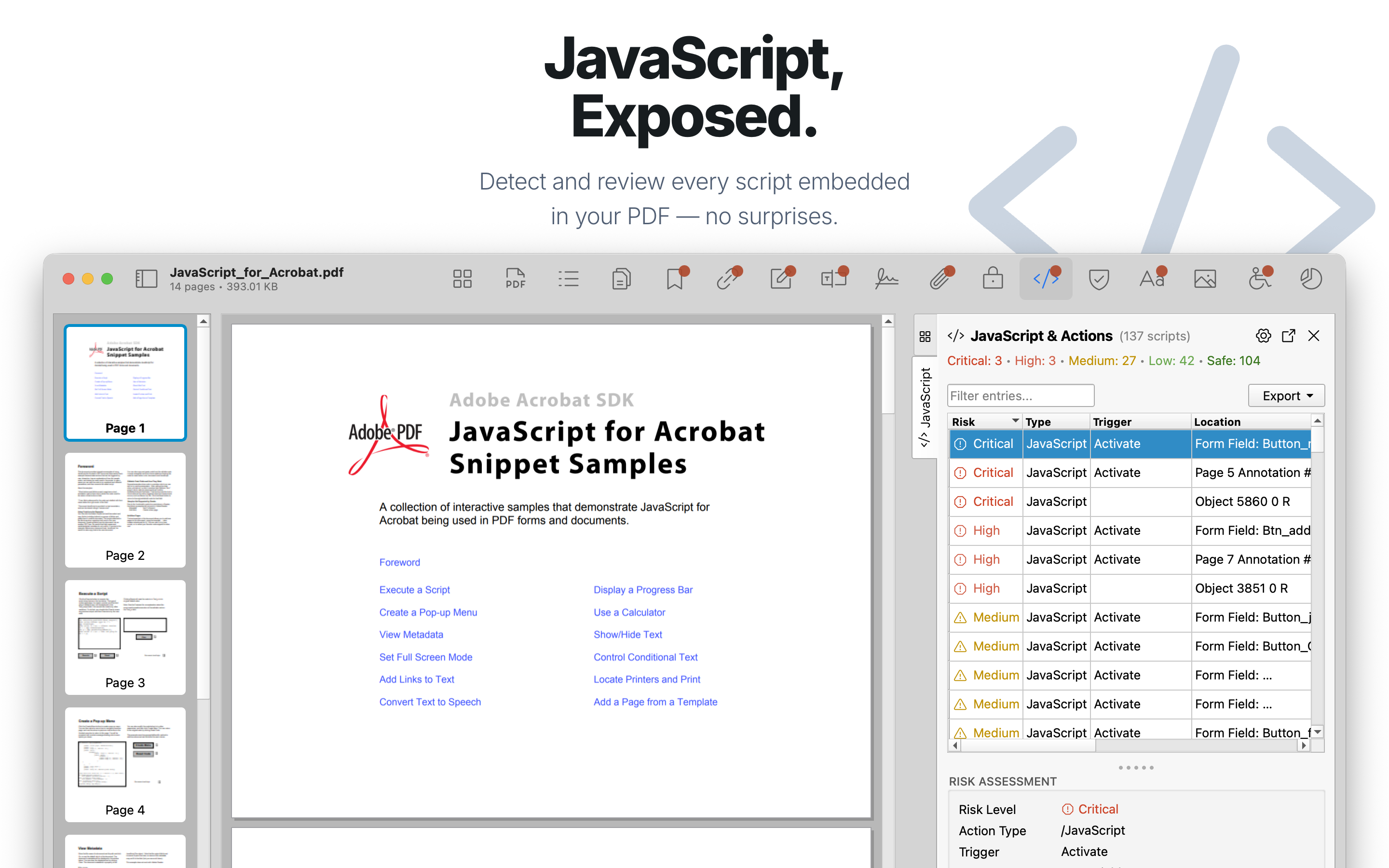Select Critical row Object 5860 0 R
Image resolution: width=1389 pixels, height=868 pixels.
(1130, 502)
